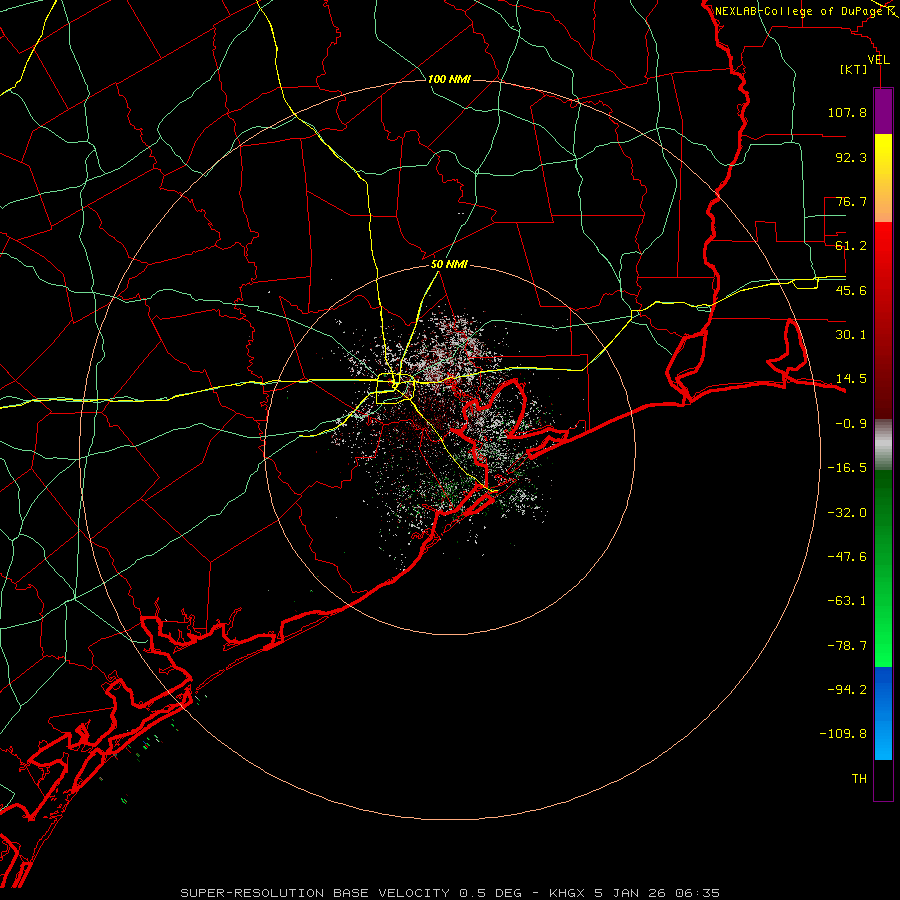Screen dimensions: 900x900
Task: Select the 14.5 velocity scale value
Action: pos(851,379)
